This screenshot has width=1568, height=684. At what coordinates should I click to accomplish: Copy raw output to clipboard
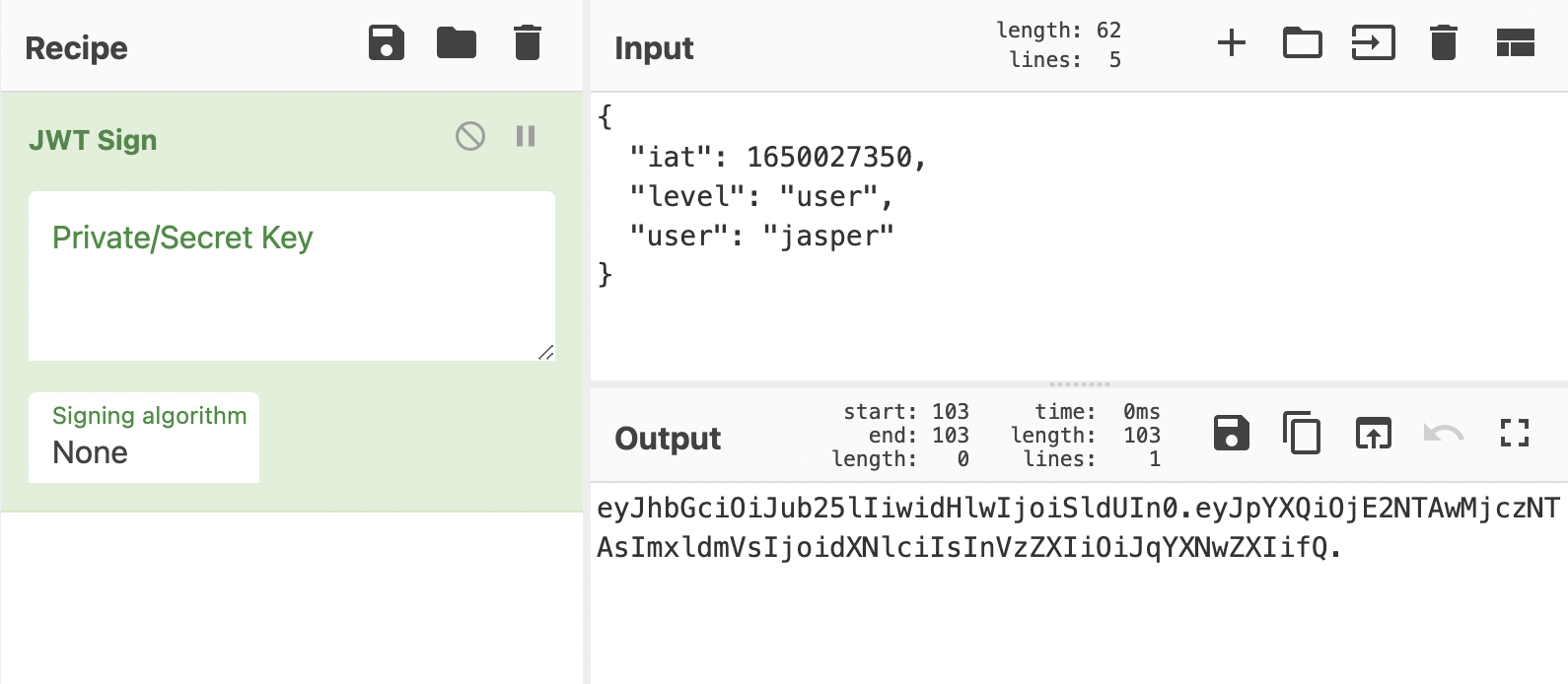[x=1302, y=434]
